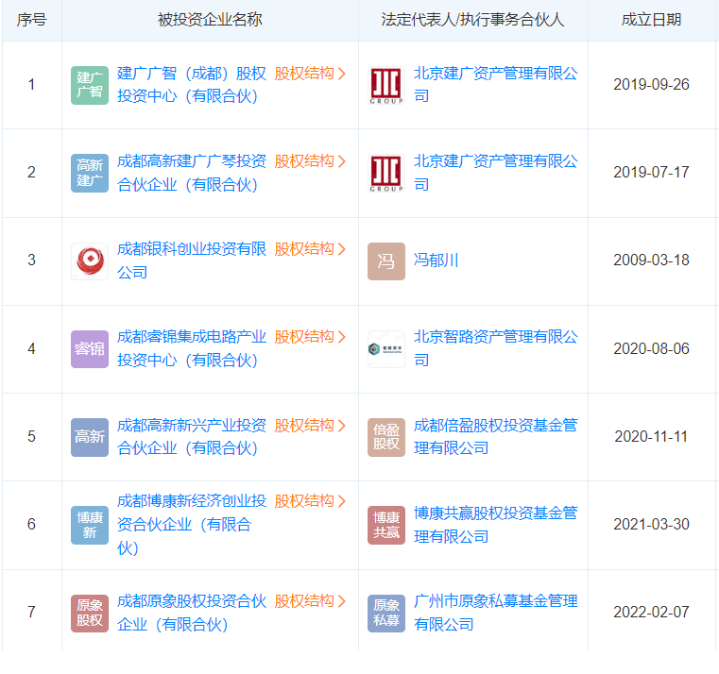Open 成都高新建广广琴投资合伙企业 link
Image resolution: width=719 pixels, height=674 pixels.
[192, 173]
